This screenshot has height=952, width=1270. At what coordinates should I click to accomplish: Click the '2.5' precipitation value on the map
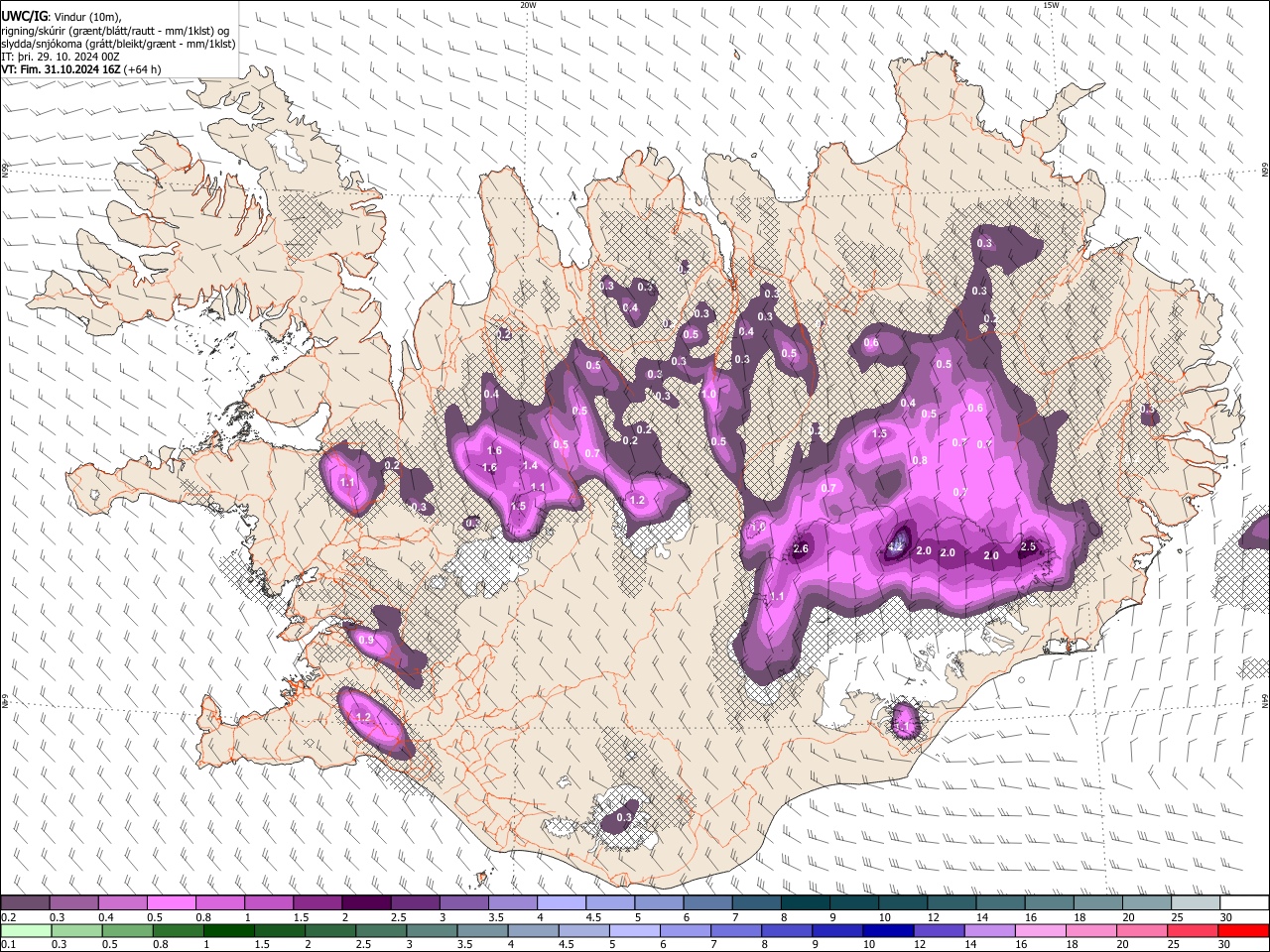pos(1028,546)
